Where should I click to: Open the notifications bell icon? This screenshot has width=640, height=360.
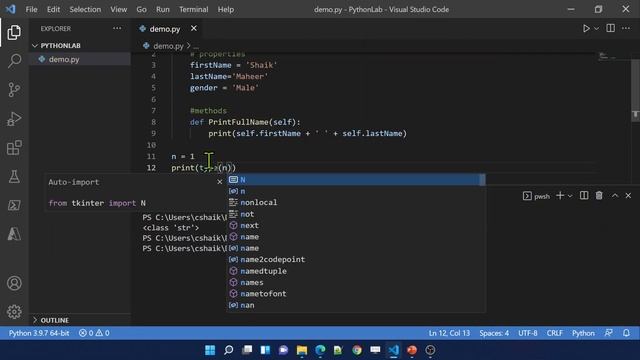pos(627,333)
